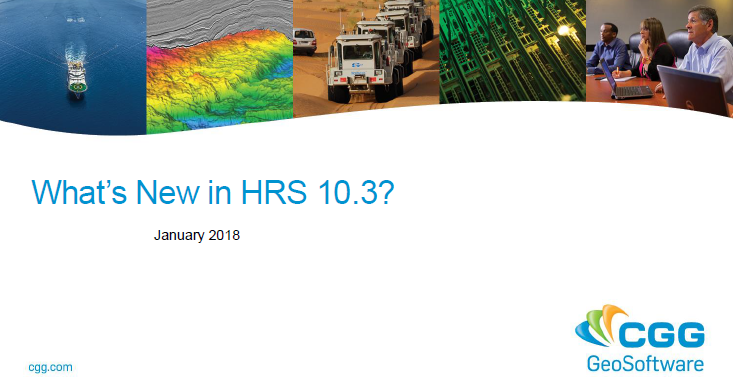733x384 pixels.
Task: Click the CGG GeoSoftware logo
Action: pos(640,338)
